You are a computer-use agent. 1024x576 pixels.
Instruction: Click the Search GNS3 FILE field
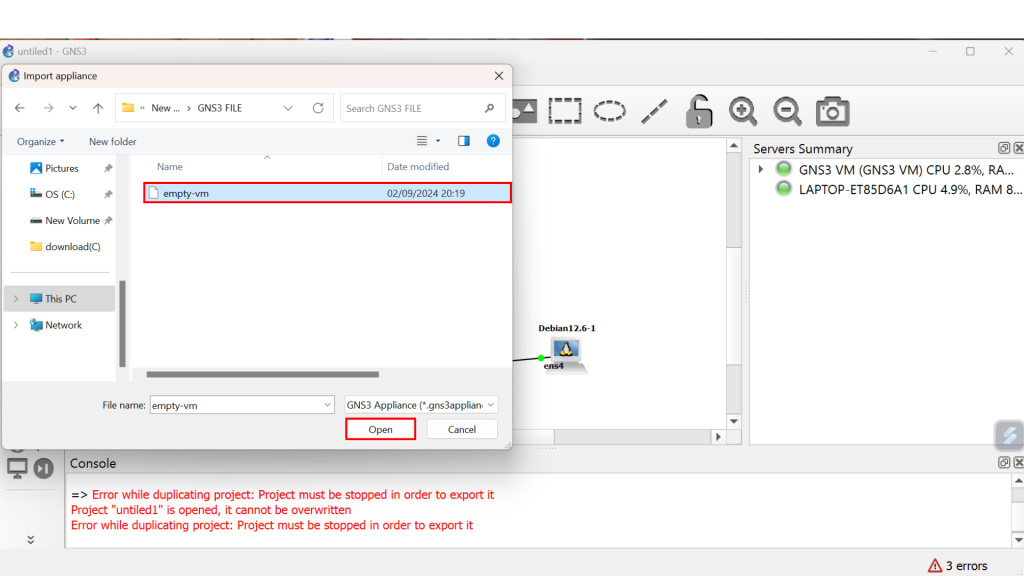[414, 108]
